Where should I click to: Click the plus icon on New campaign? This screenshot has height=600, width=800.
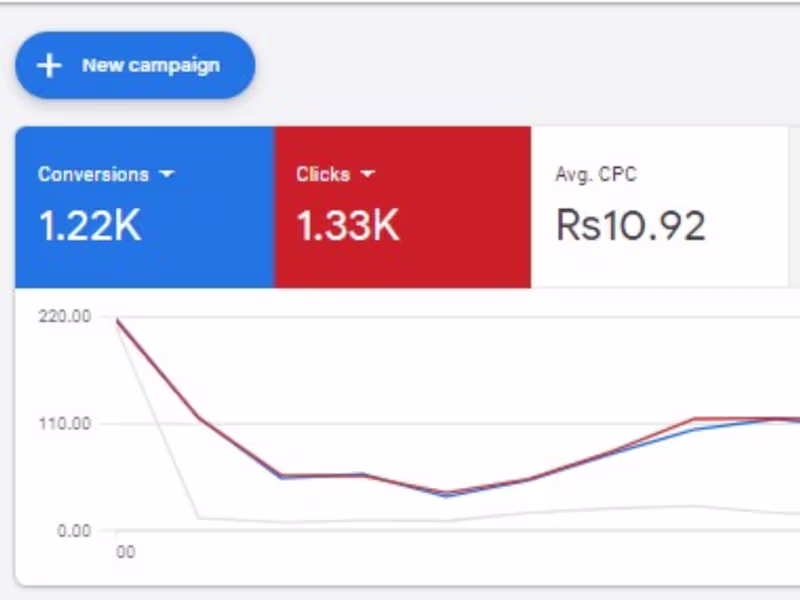[x=48, y=65]
